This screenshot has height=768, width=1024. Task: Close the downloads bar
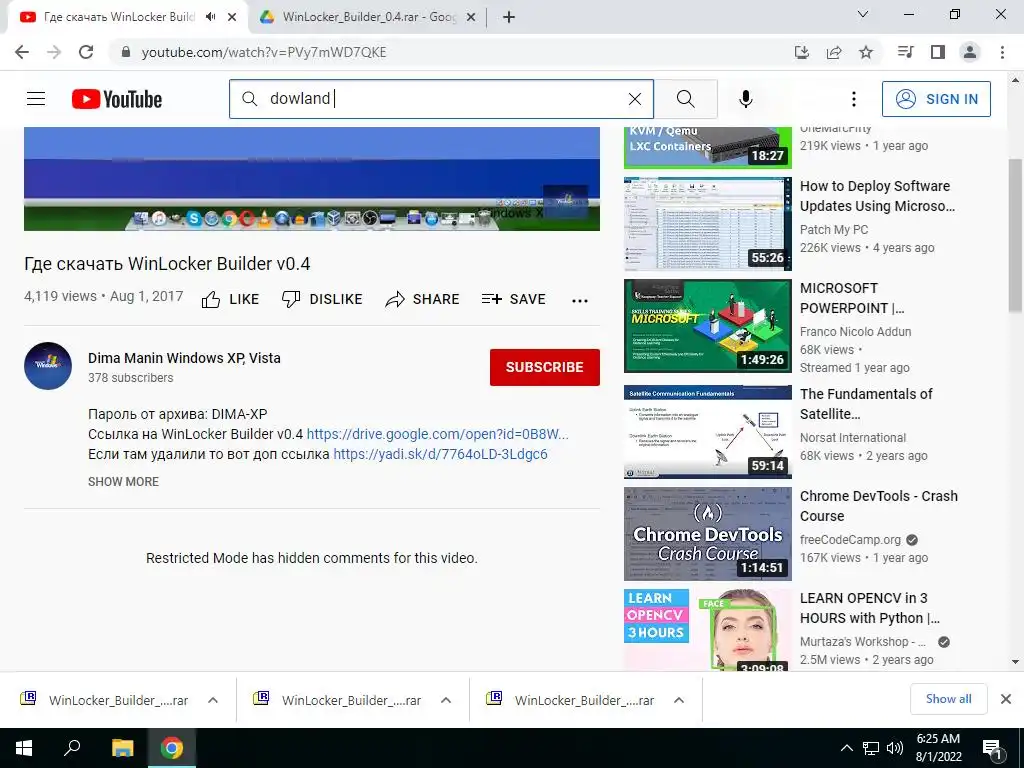tap(1006, 699)
